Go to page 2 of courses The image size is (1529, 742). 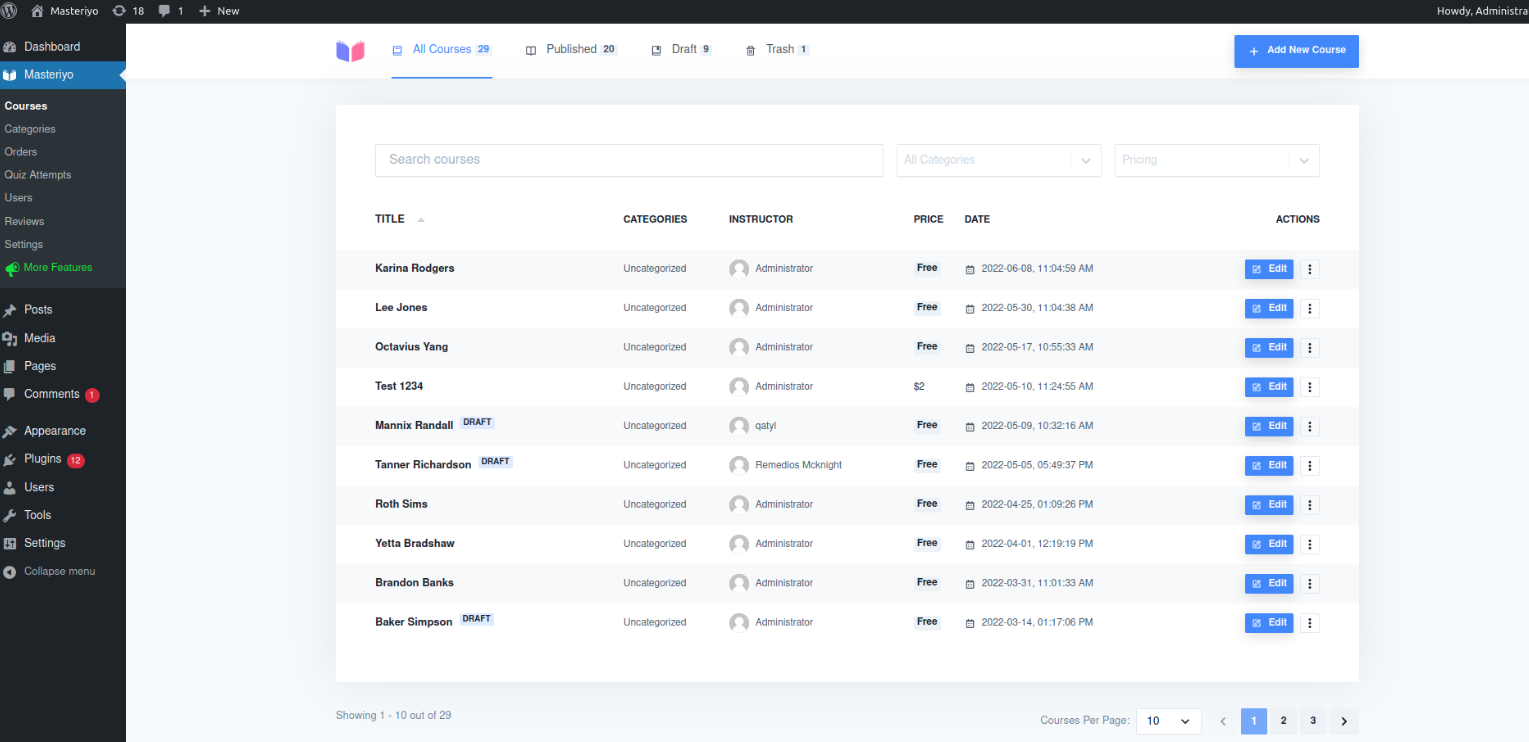[1283, 721]
